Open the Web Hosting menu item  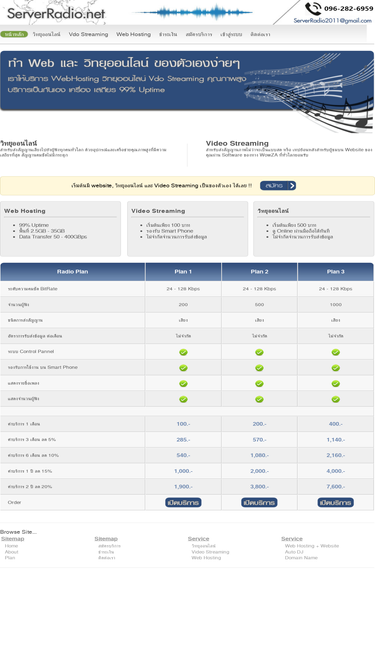134,34
